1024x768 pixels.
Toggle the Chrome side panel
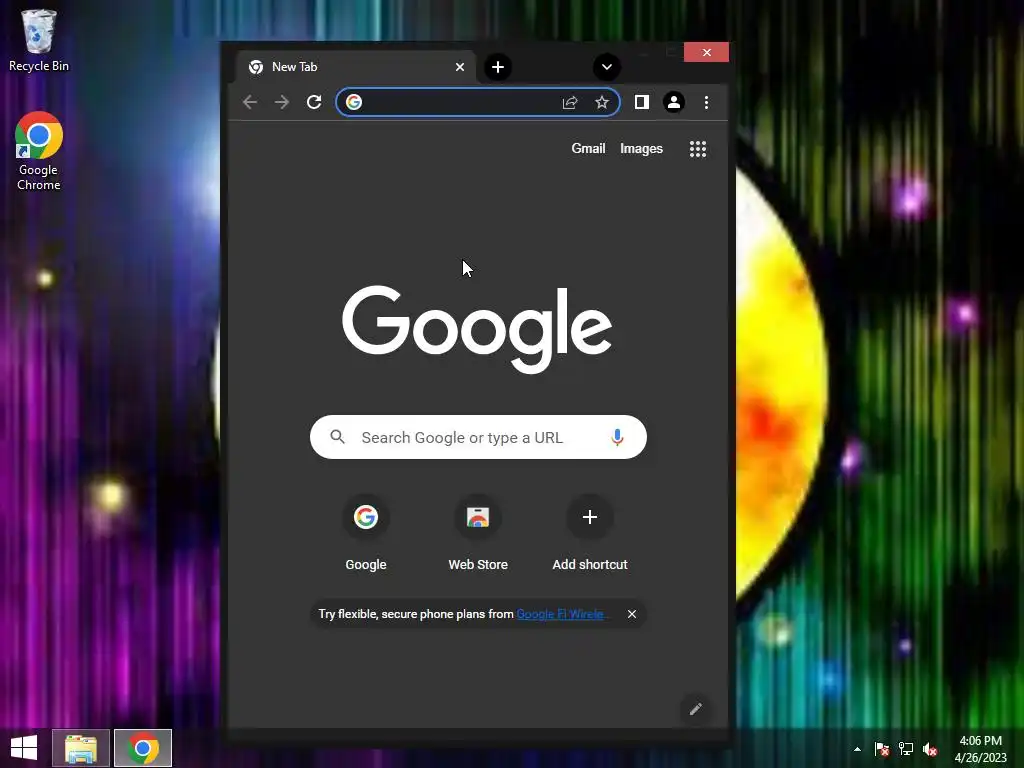641,103
